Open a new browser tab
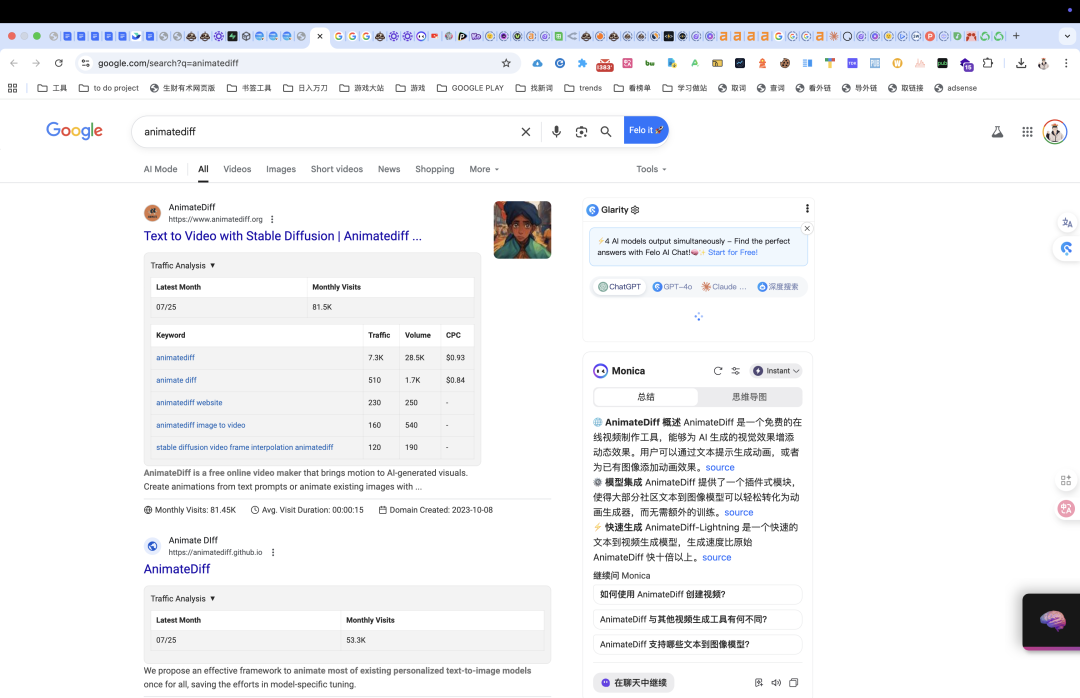This screenshot has height=698, width=1080. tap(1016, 36)
